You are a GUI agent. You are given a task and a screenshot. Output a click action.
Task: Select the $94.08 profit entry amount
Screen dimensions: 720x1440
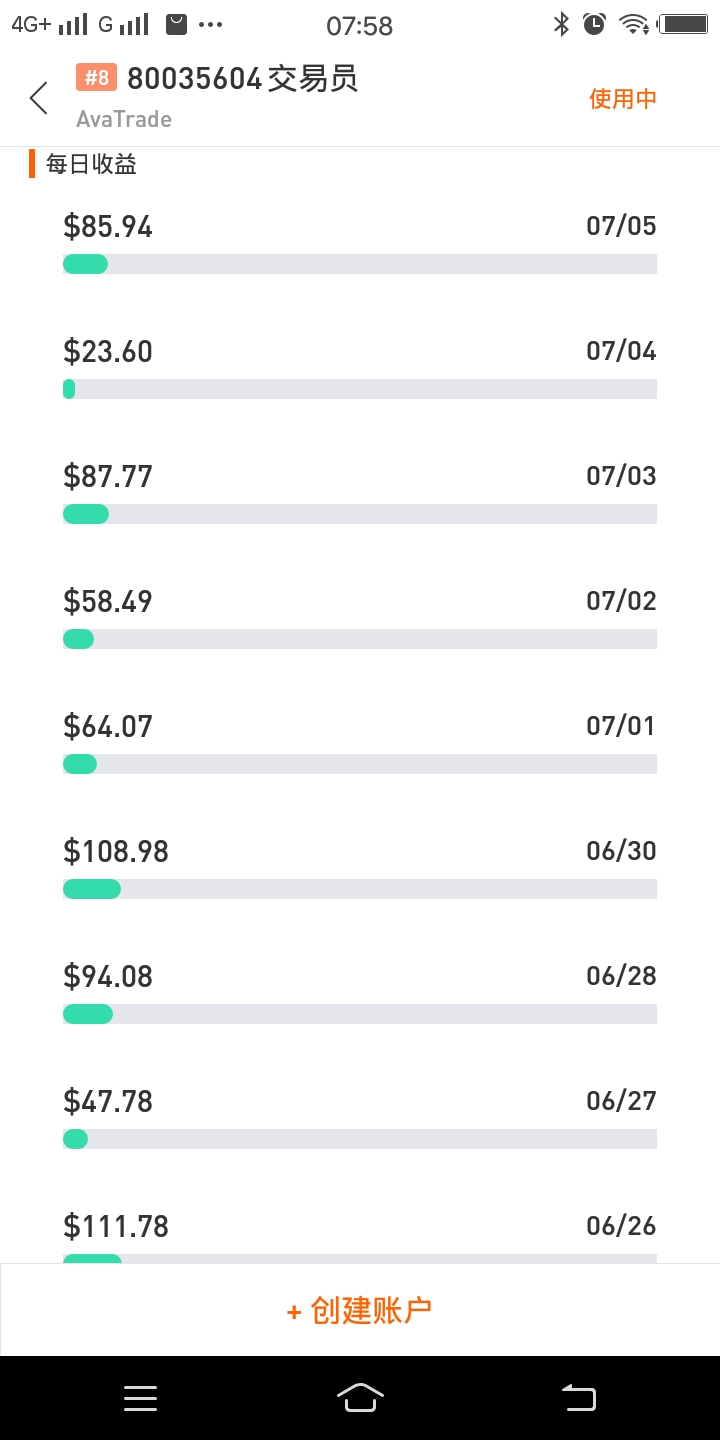[108, 976]
